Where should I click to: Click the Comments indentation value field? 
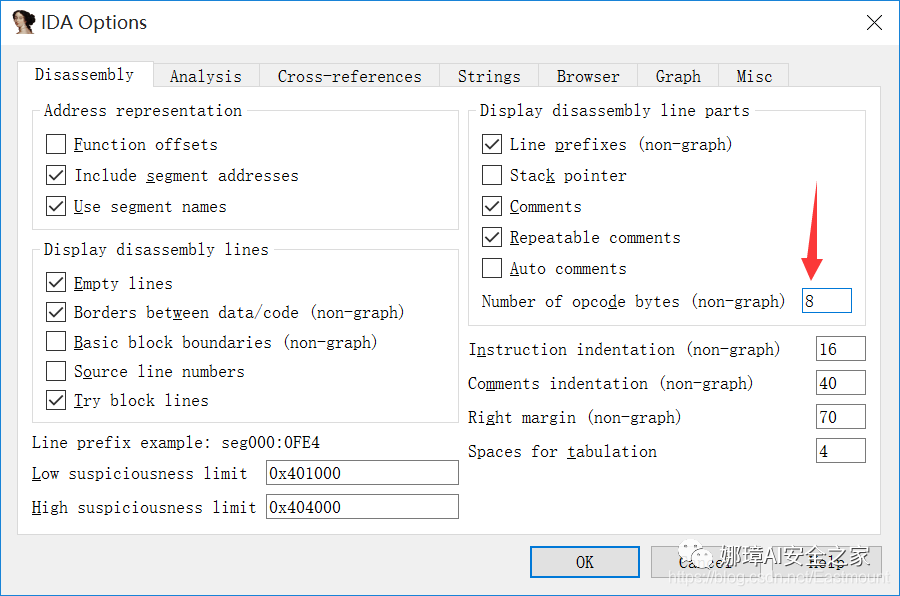[x=840, y=383]
